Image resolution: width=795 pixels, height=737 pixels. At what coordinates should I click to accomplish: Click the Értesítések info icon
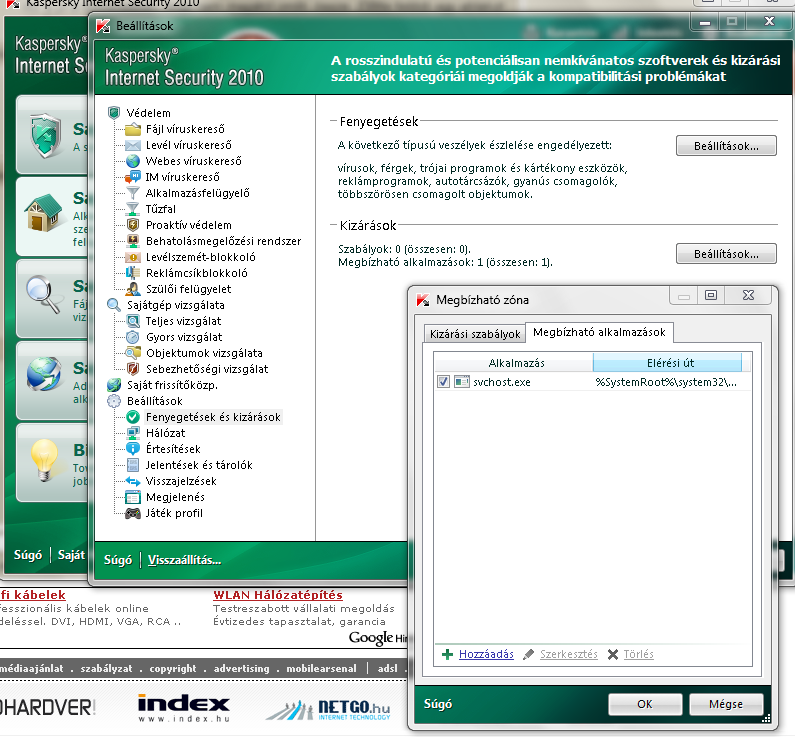[133, 449]
